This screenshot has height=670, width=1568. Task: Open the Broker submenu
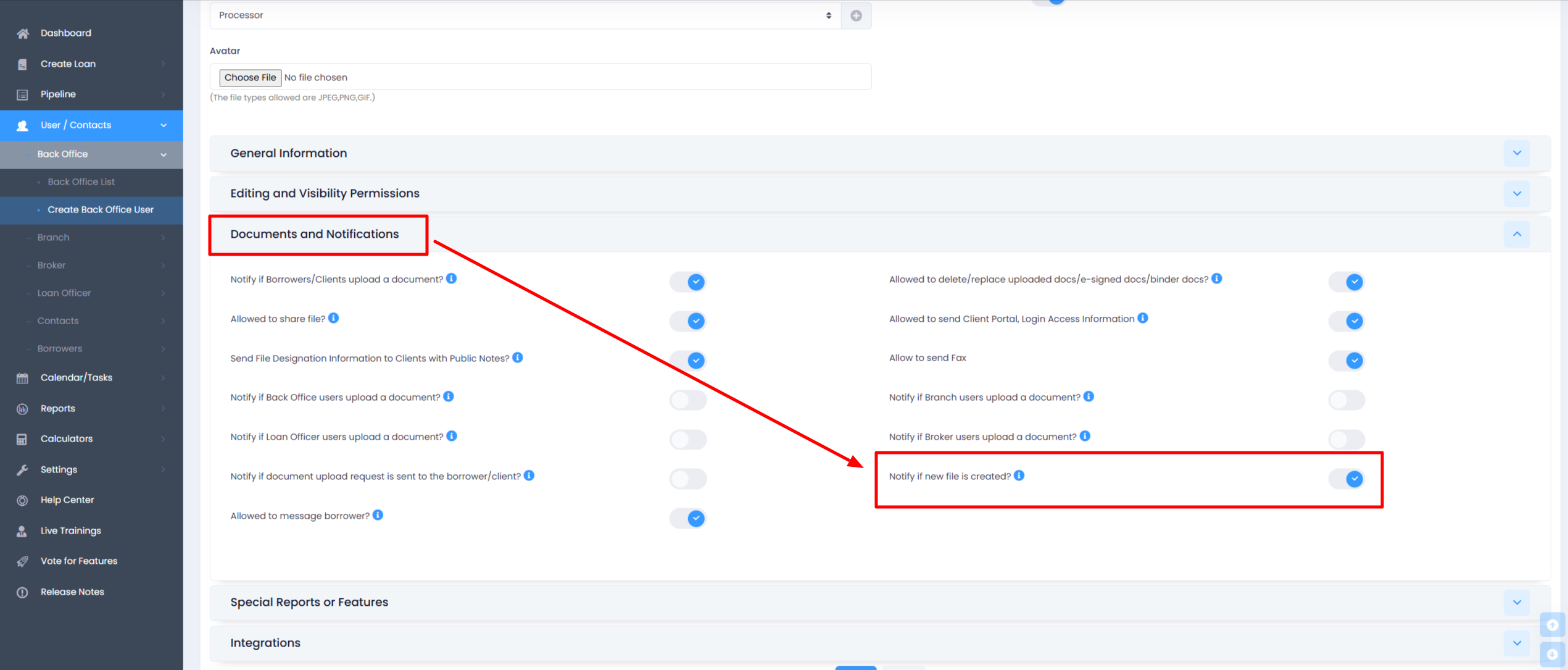coord(91,266)
